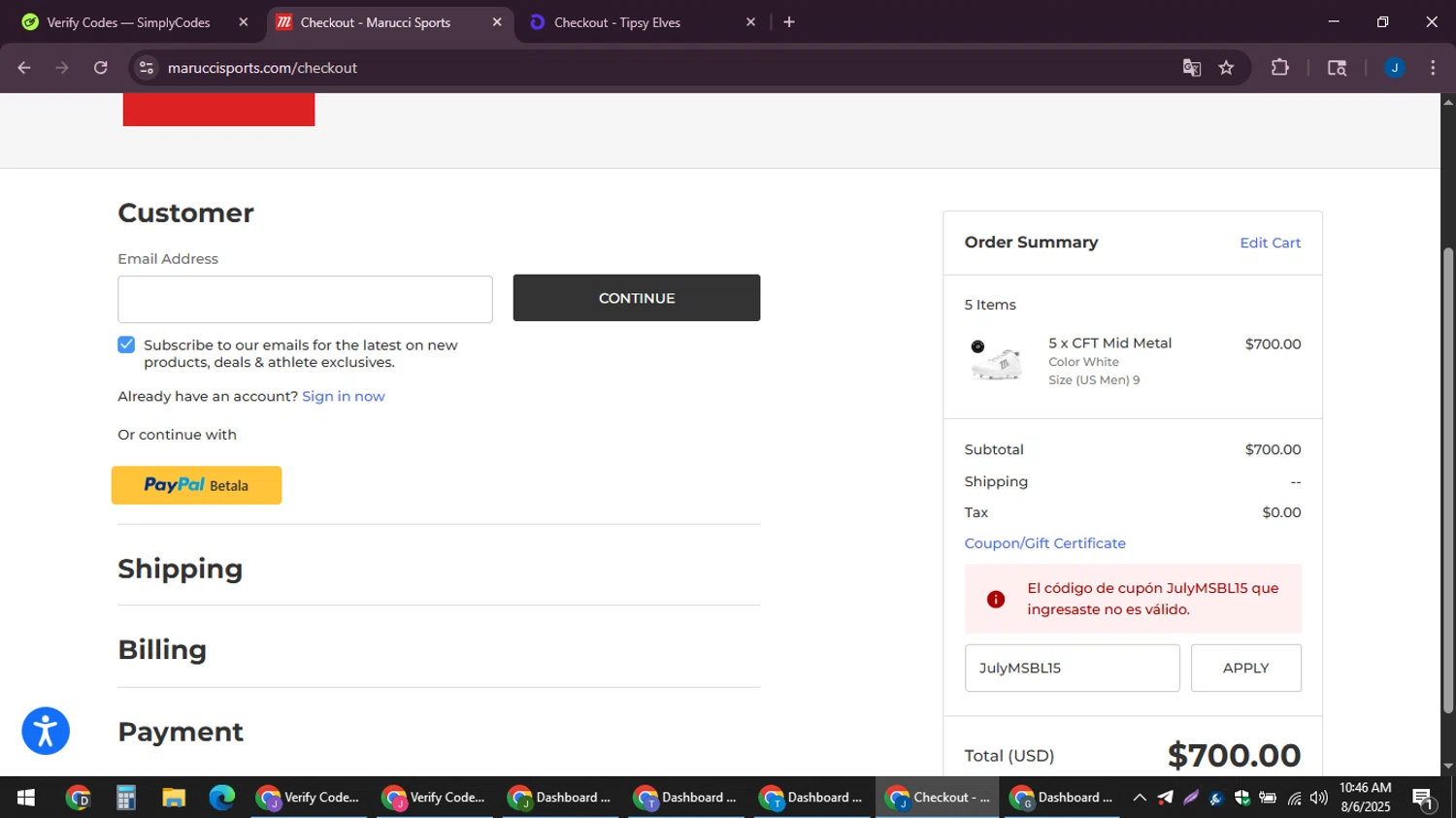Image resolution: width=1456 pixels, height=818 pixels.
Task: Launch Calculator from the taskbar
Action: coord(126,798)
